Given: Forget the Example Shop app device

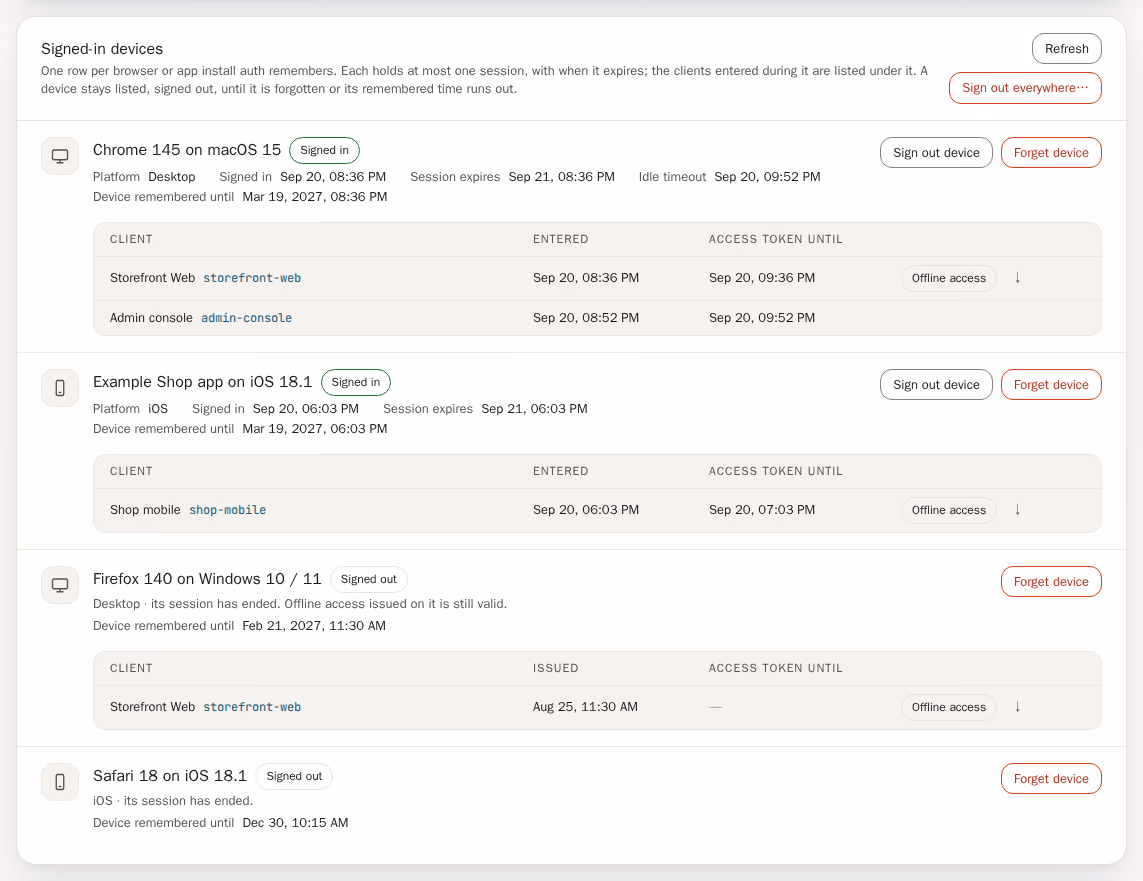Looking at the screenshot, I should click(1051, 385).
